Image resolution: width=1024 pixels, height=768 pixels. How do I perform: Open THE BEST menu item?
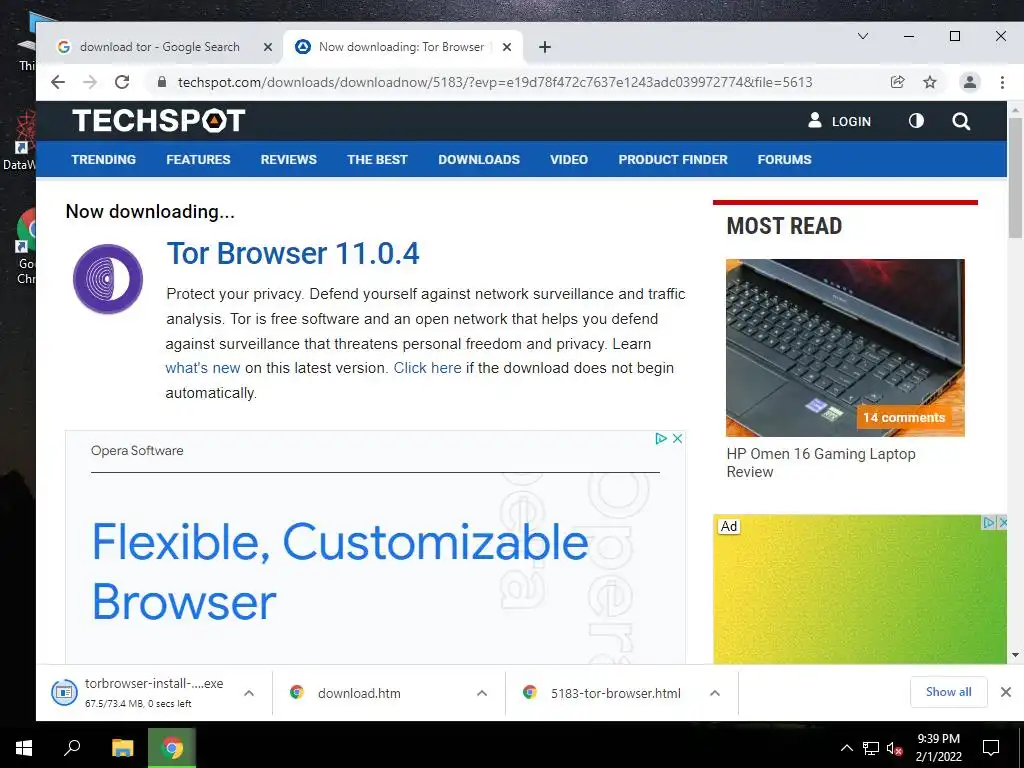tap(377, 159)
